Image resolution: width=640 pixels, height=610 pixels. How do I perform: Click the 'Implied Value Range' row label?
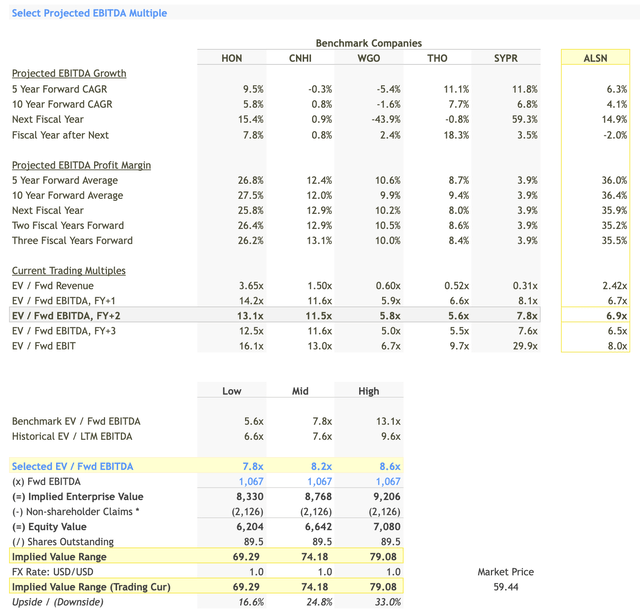pyautogui.click(x=59, y=557)
